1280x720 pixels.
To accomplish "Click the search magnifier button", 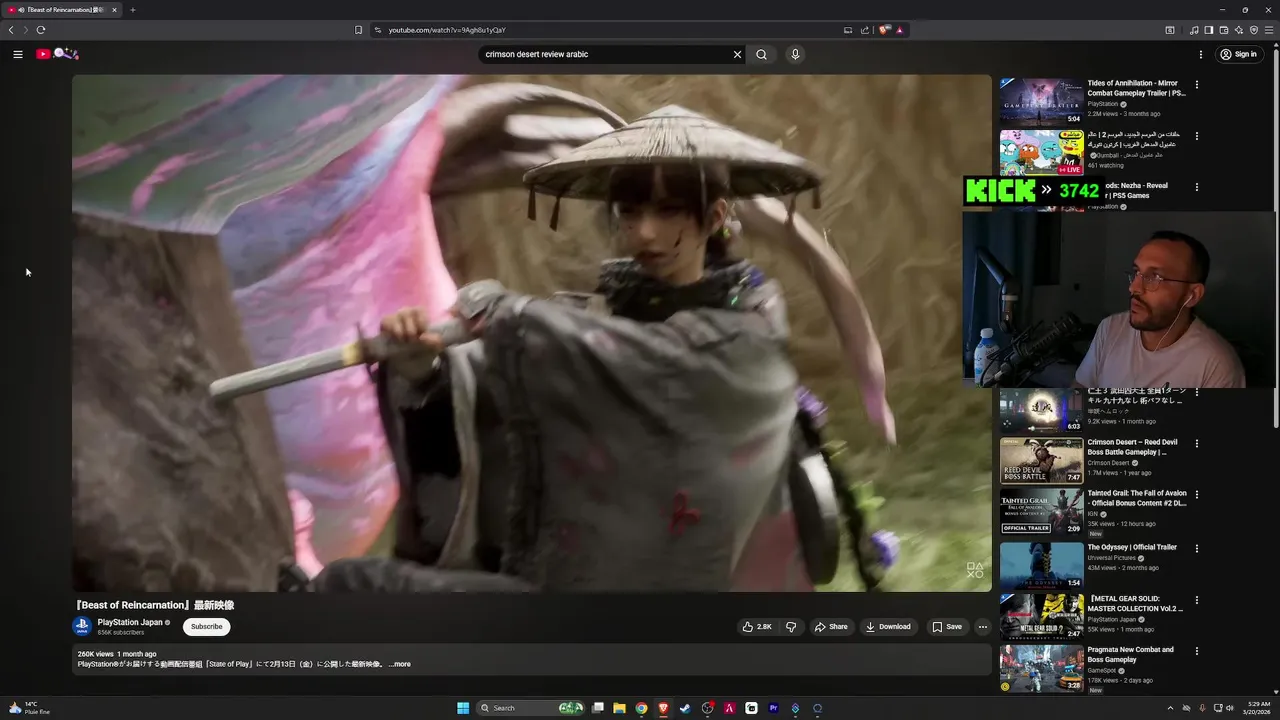I will (761, 54).
